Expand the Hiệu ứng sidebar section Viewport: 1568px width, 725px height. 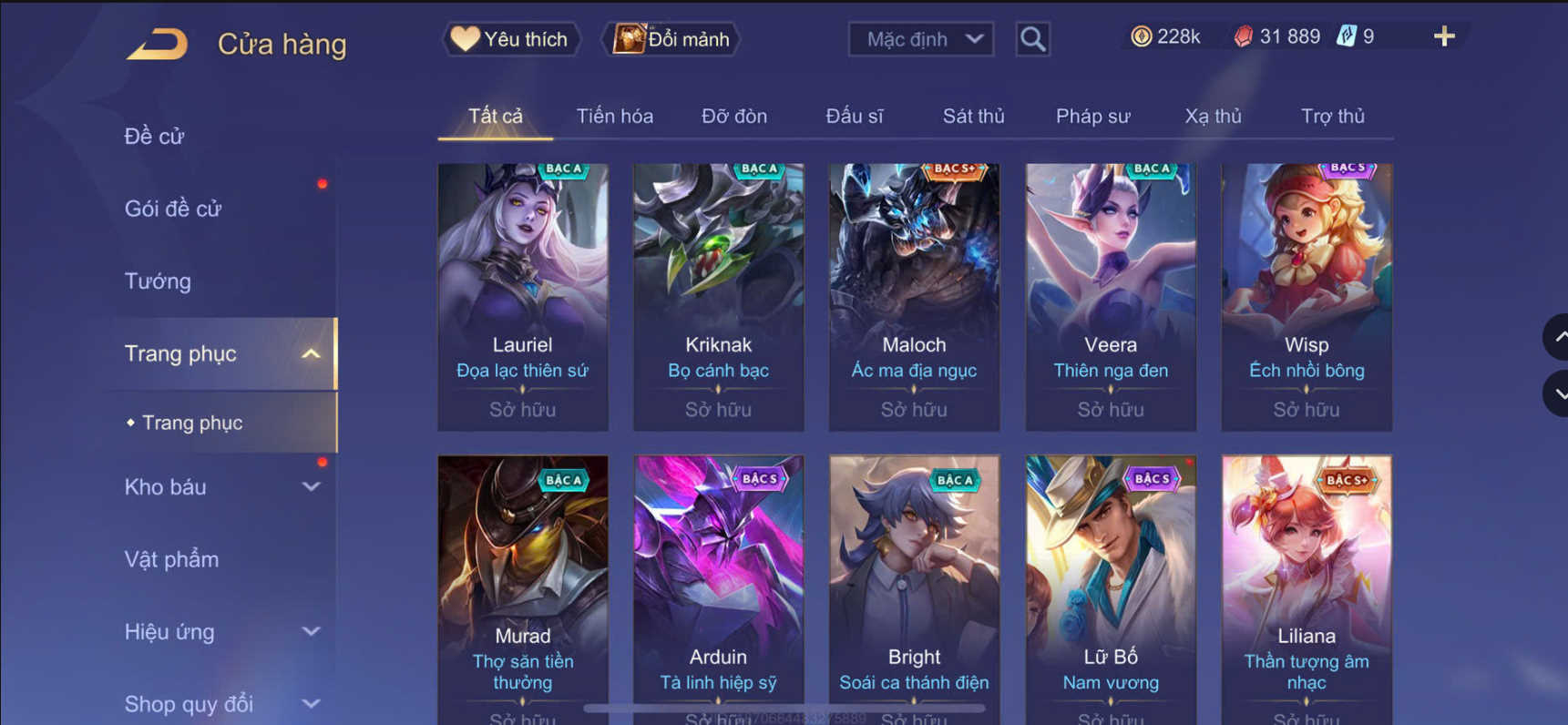pos(311,631)
